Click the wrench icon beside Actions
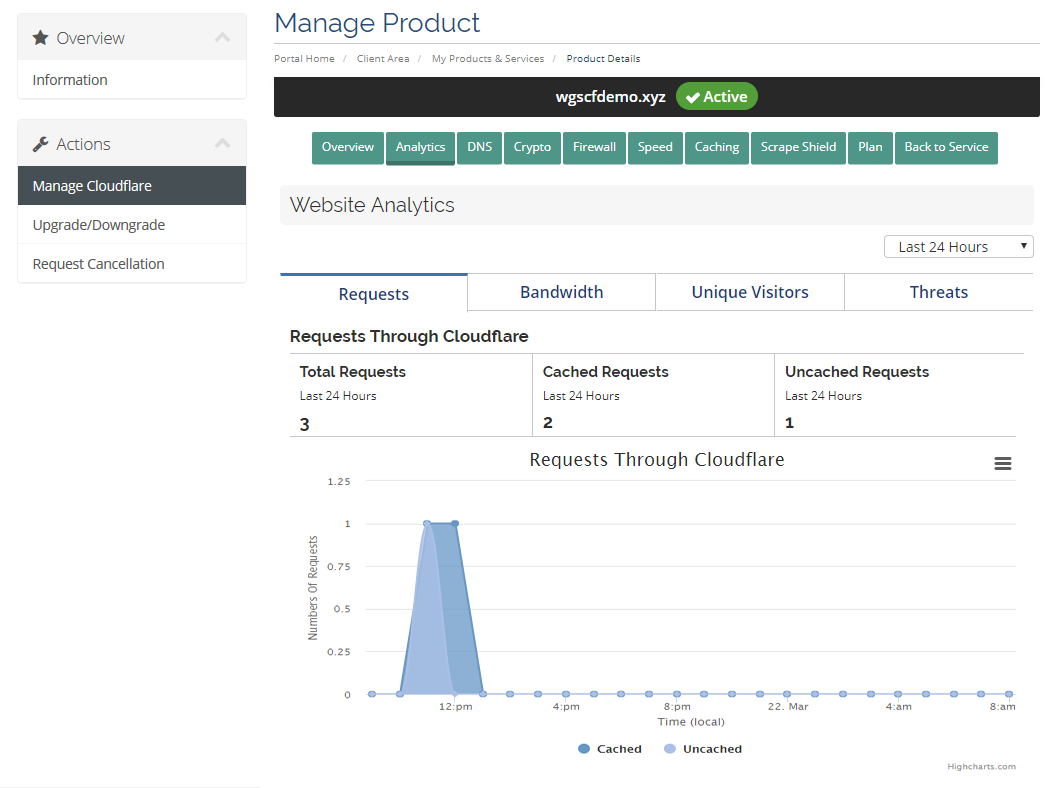1052x788 pixels. click(41, 144)
